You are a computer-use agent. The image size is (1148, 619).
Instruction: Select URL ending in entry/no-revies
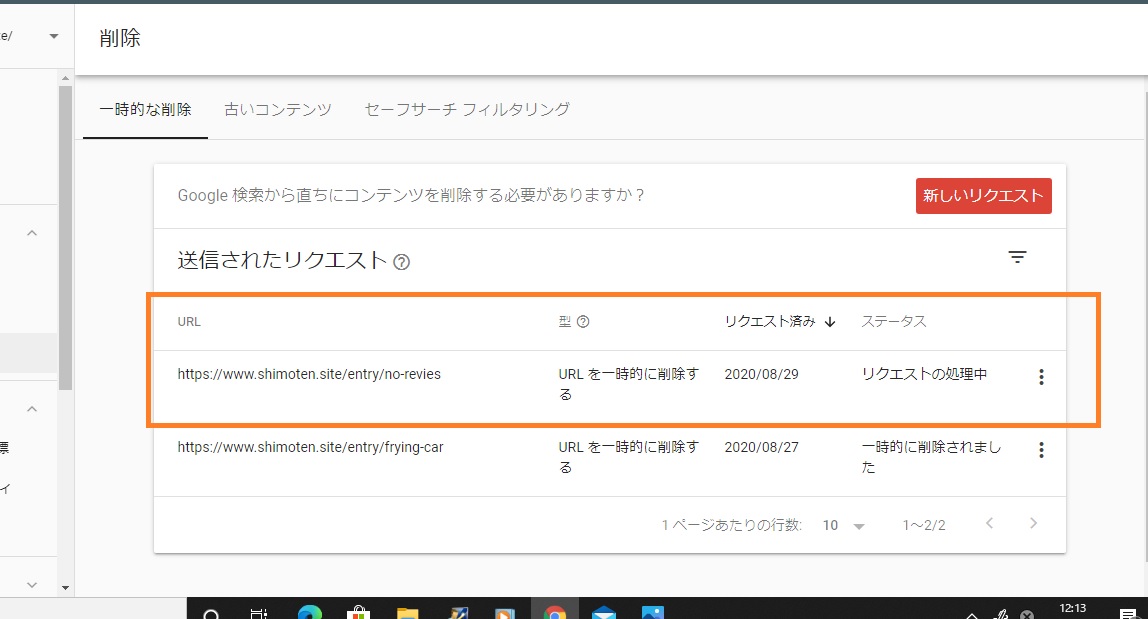pos(309,374)
